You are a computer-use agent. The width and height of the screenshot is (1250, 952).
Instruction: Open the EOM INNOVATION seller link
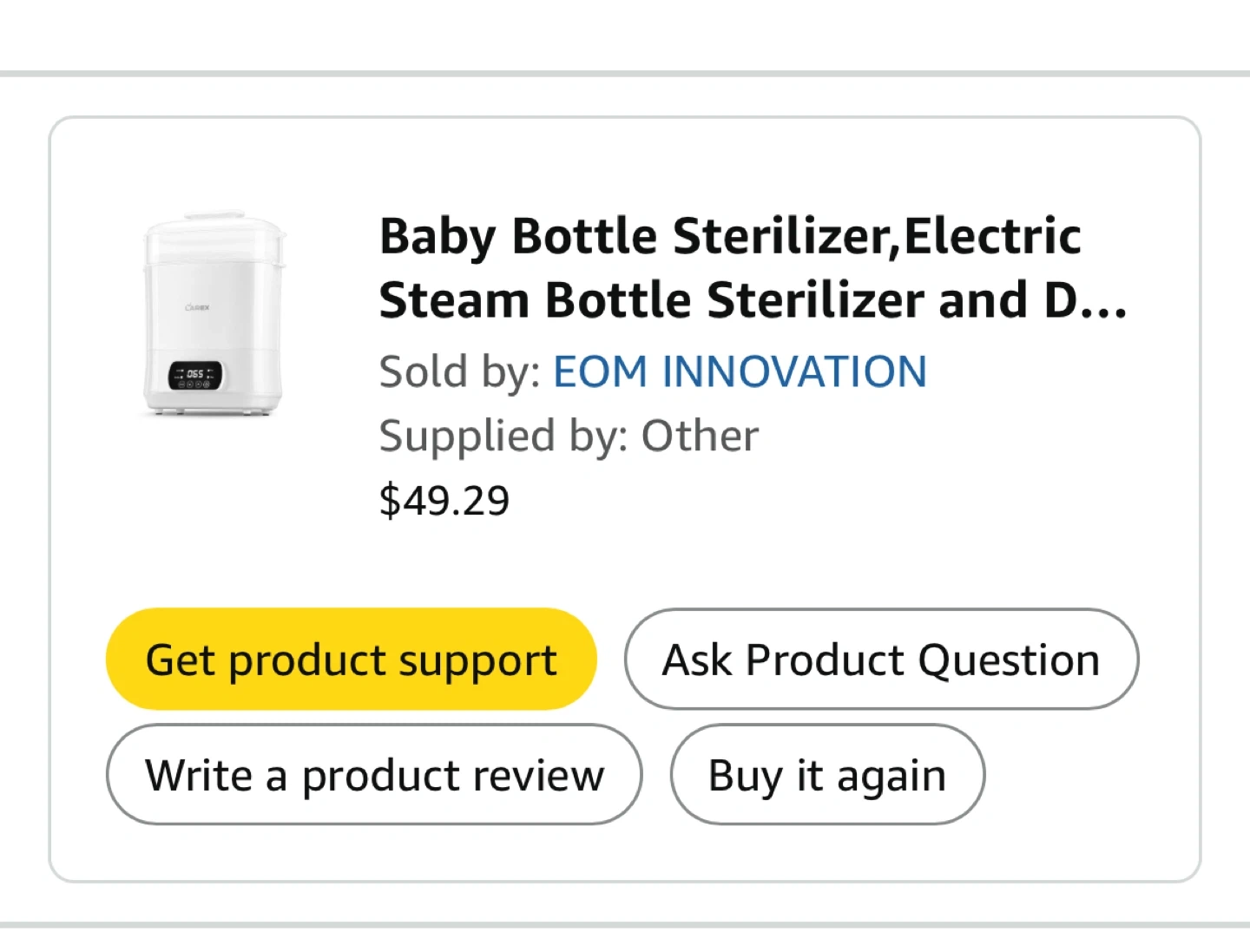740,372
